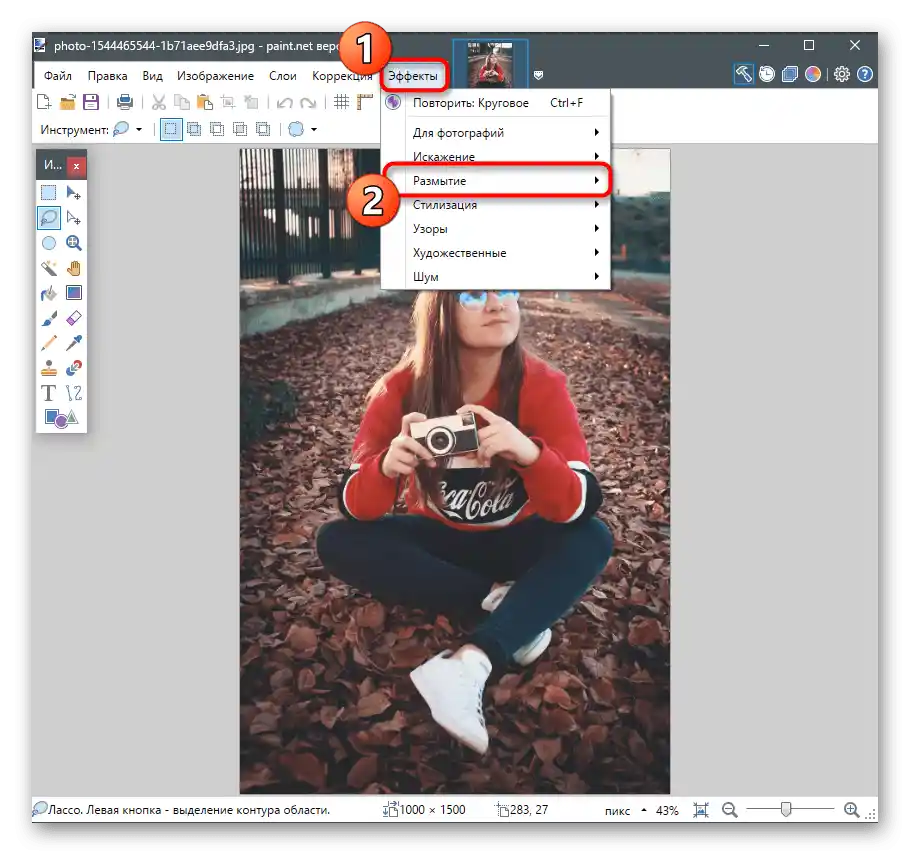Click the Paste clipboard icon

pos(205,102)
